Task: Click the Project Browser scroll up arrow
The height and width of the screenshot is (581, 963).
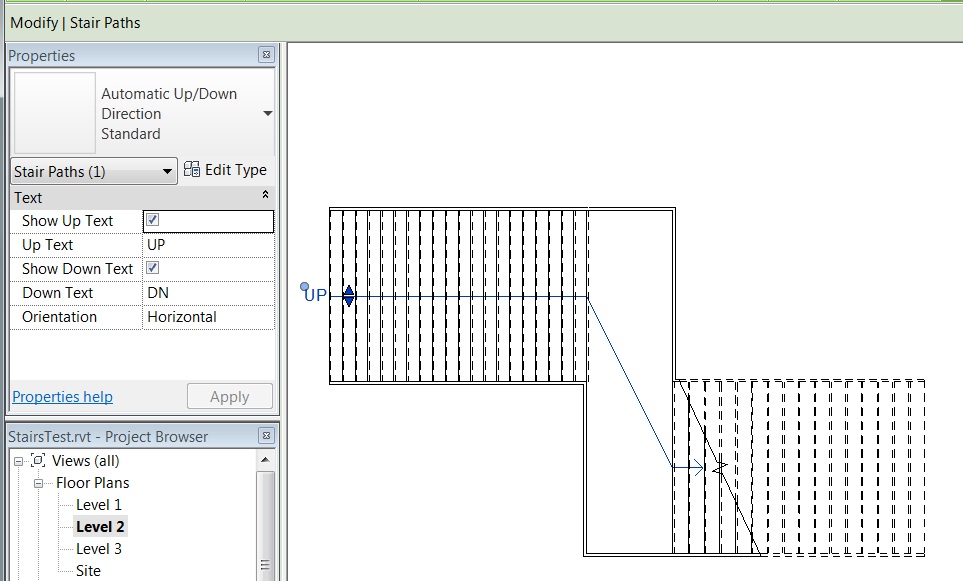Action: [265, 459]
